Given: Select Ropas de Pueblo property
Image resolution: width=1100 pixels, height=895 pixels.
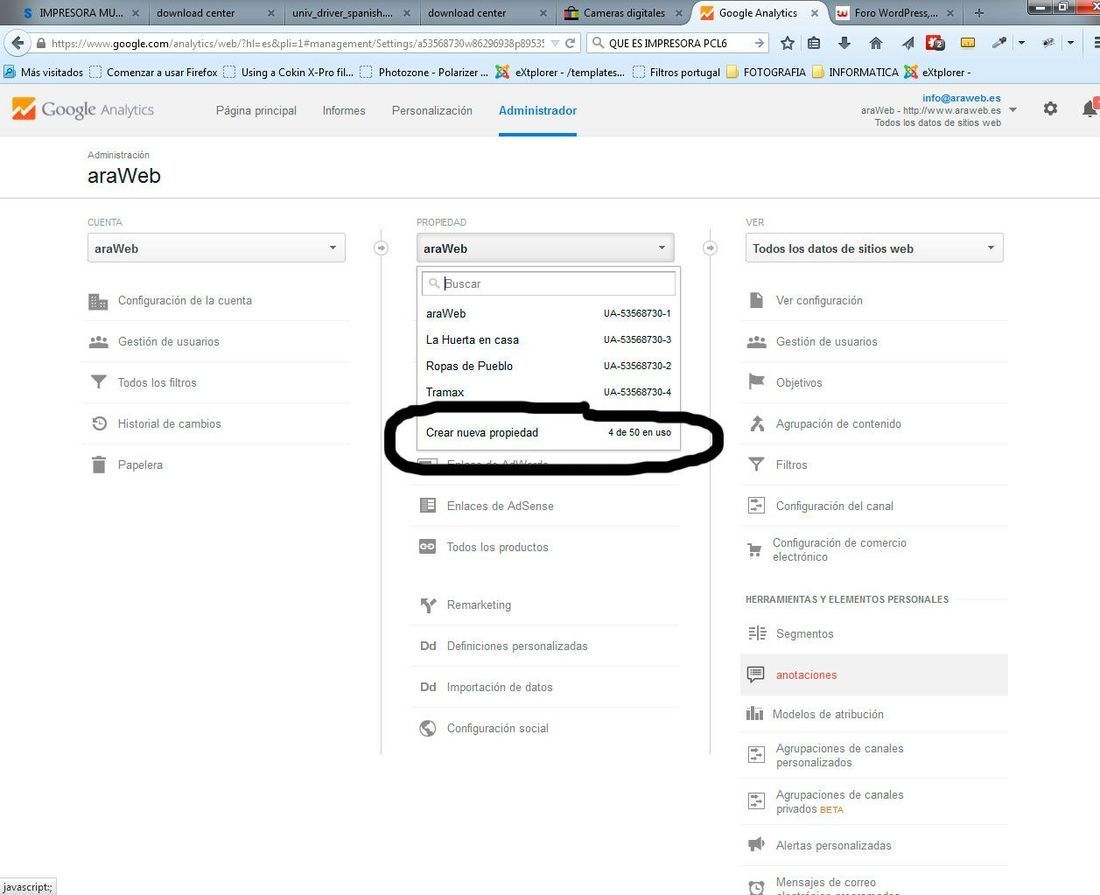Looking at the screenshot, I should 548,366.
